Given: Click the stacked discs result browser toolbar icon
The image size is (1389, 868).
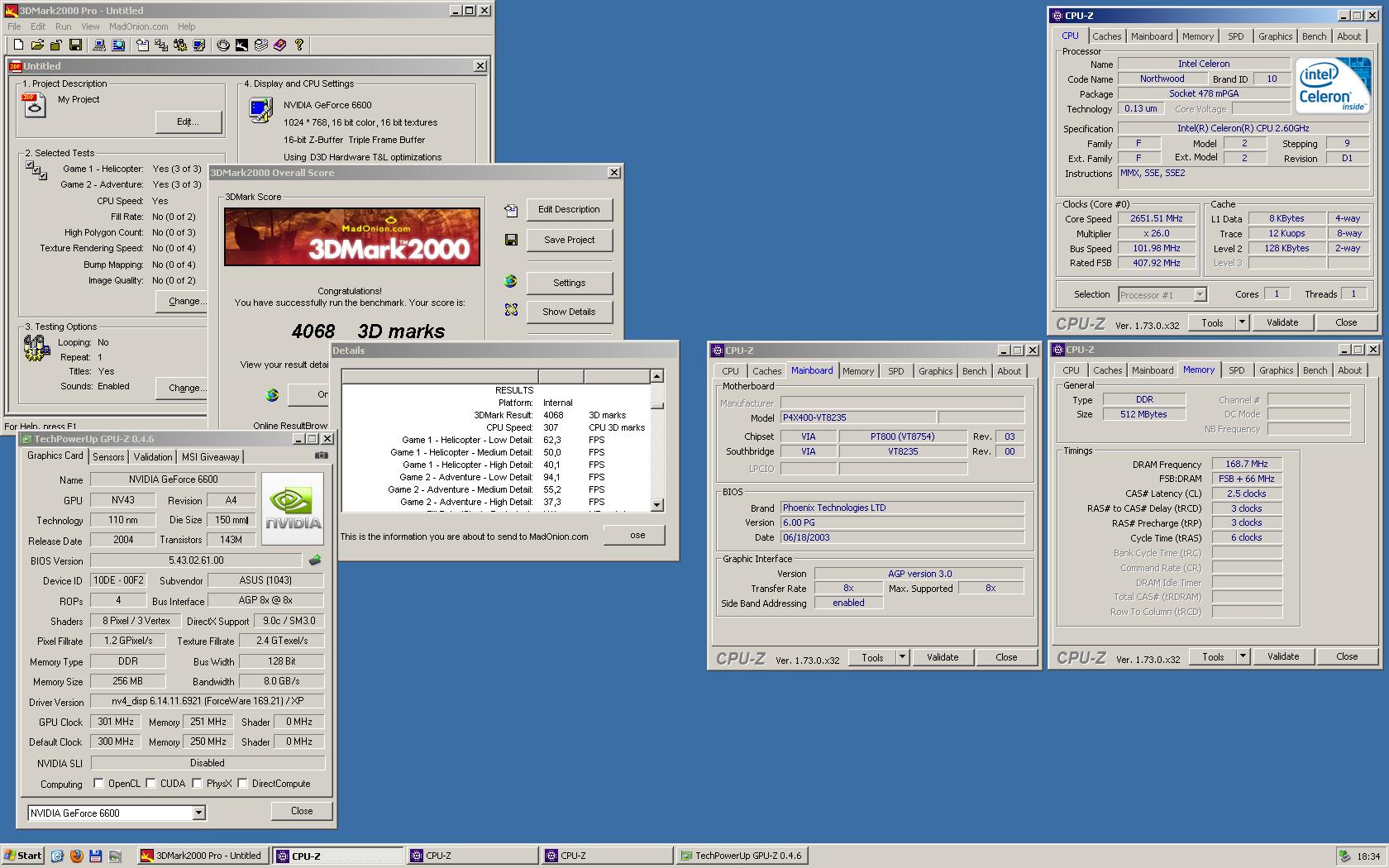Looking at the screenshot, I should coord(260,45).
